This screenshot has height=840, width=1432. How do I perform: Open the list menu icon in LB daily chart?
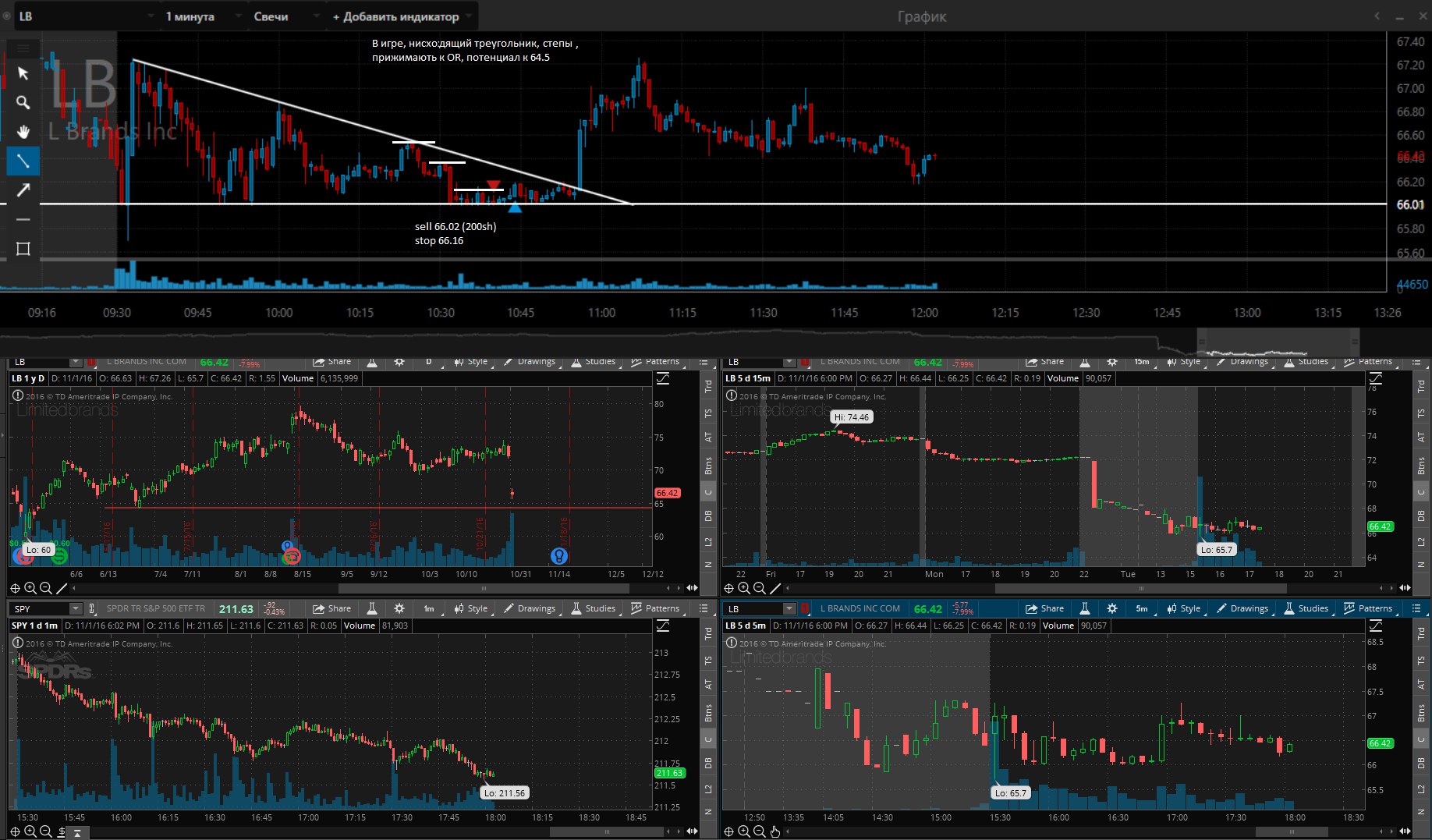click(x=704, y=362)
